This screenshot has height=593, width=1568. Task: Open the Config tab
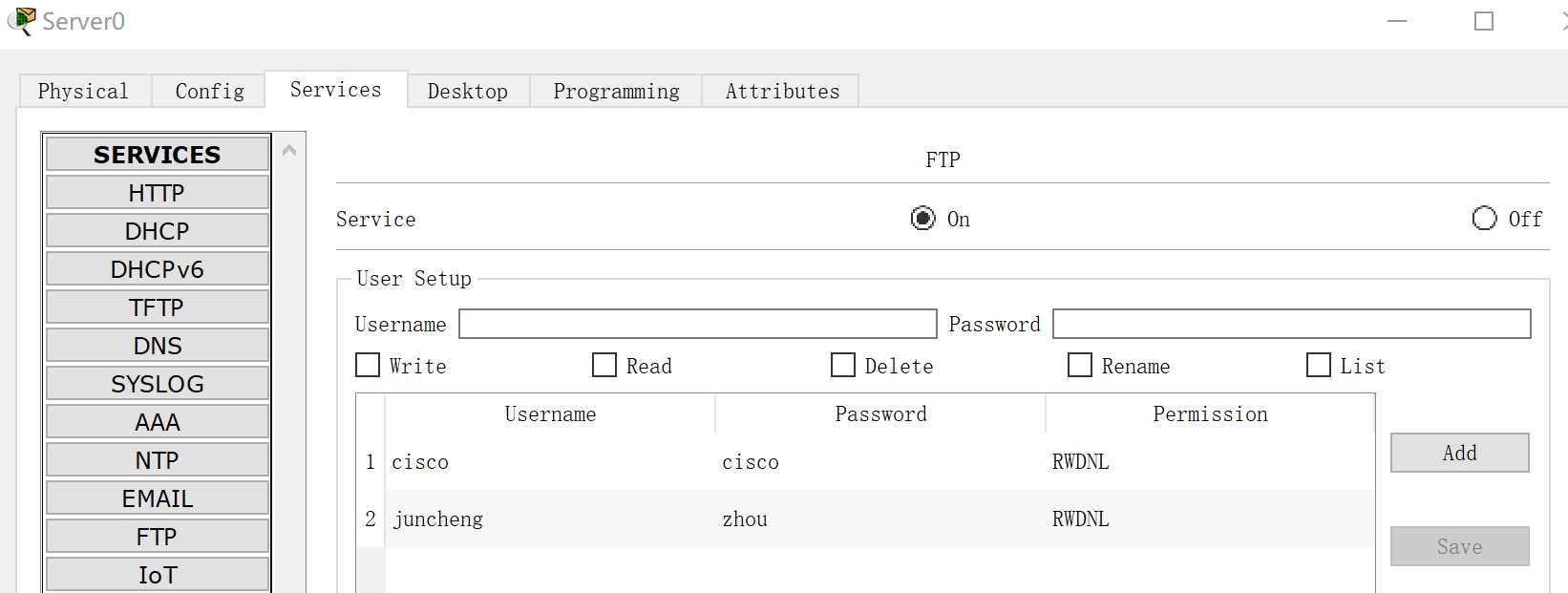click(209, 91)
